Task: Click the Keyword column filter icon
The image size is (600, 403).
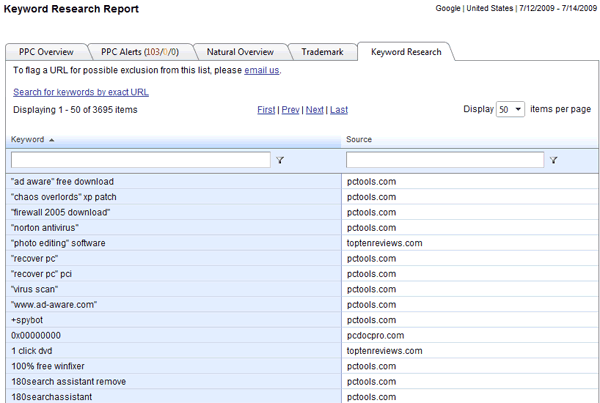Action: click(x=280, y=160)
